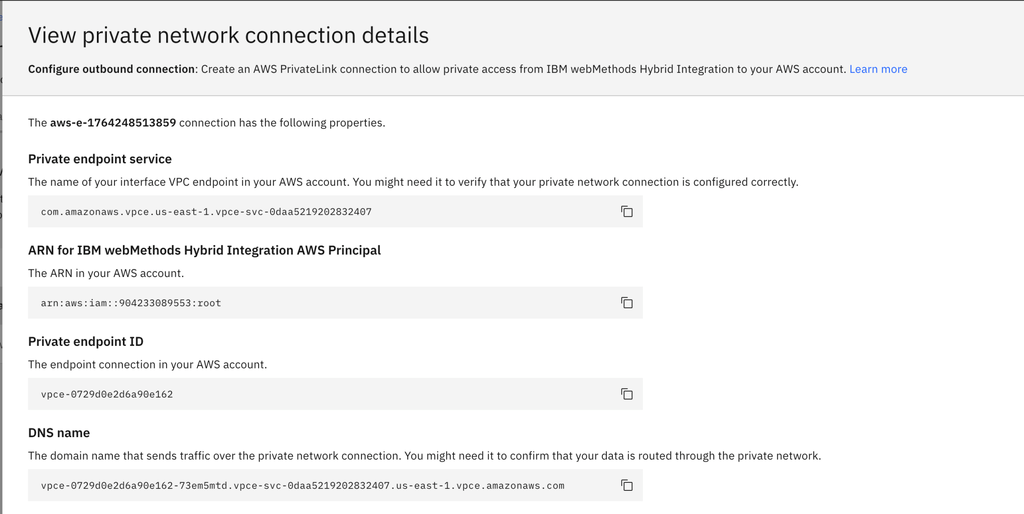Click the arn:aws:iam root ARN field

pos(131,303)
